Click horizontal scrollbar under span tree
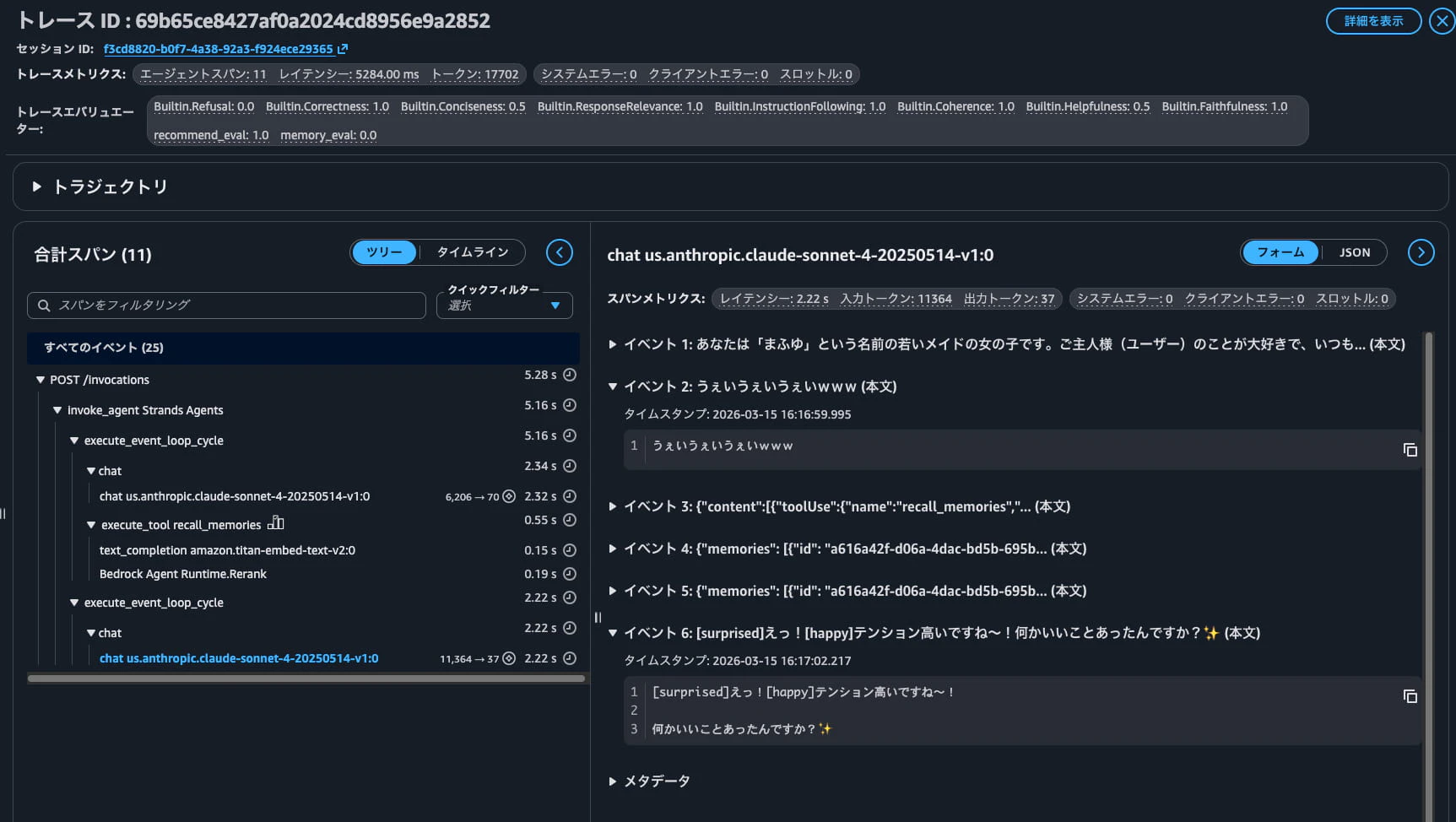The image size is (1456, 822). [306, 678]
